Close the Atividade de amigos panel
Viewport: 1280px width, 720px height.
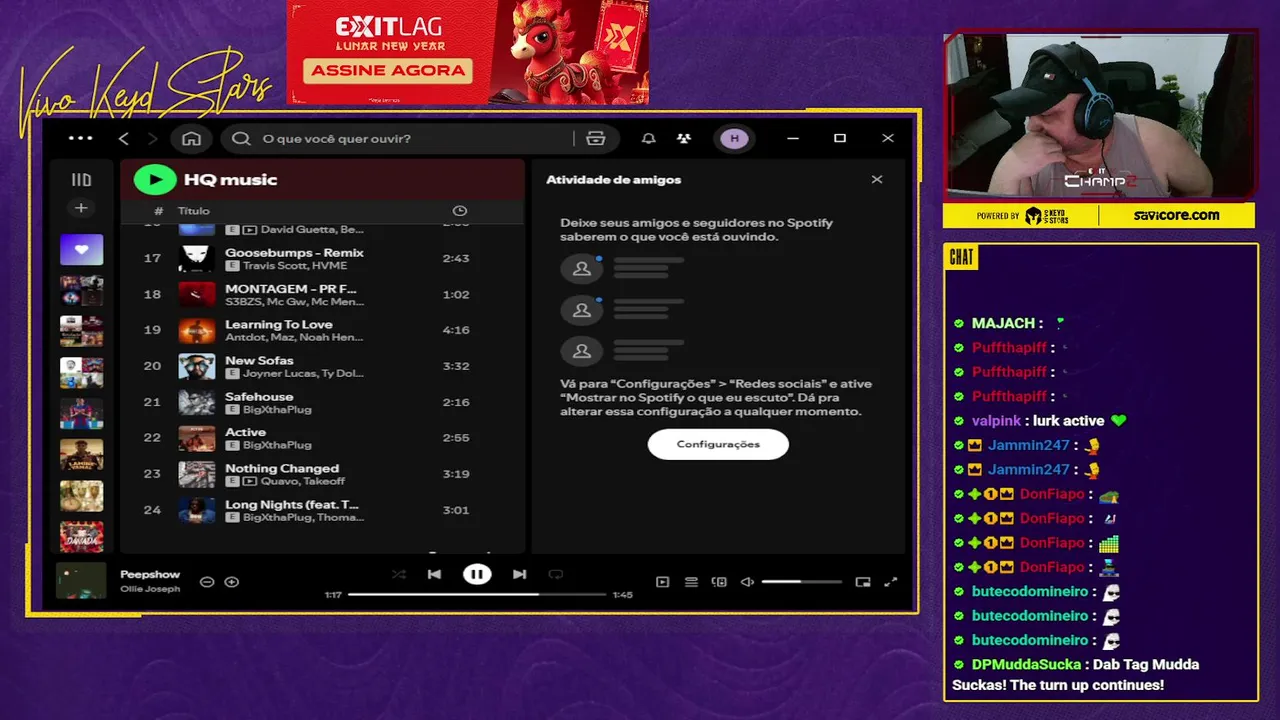point(877,180)
